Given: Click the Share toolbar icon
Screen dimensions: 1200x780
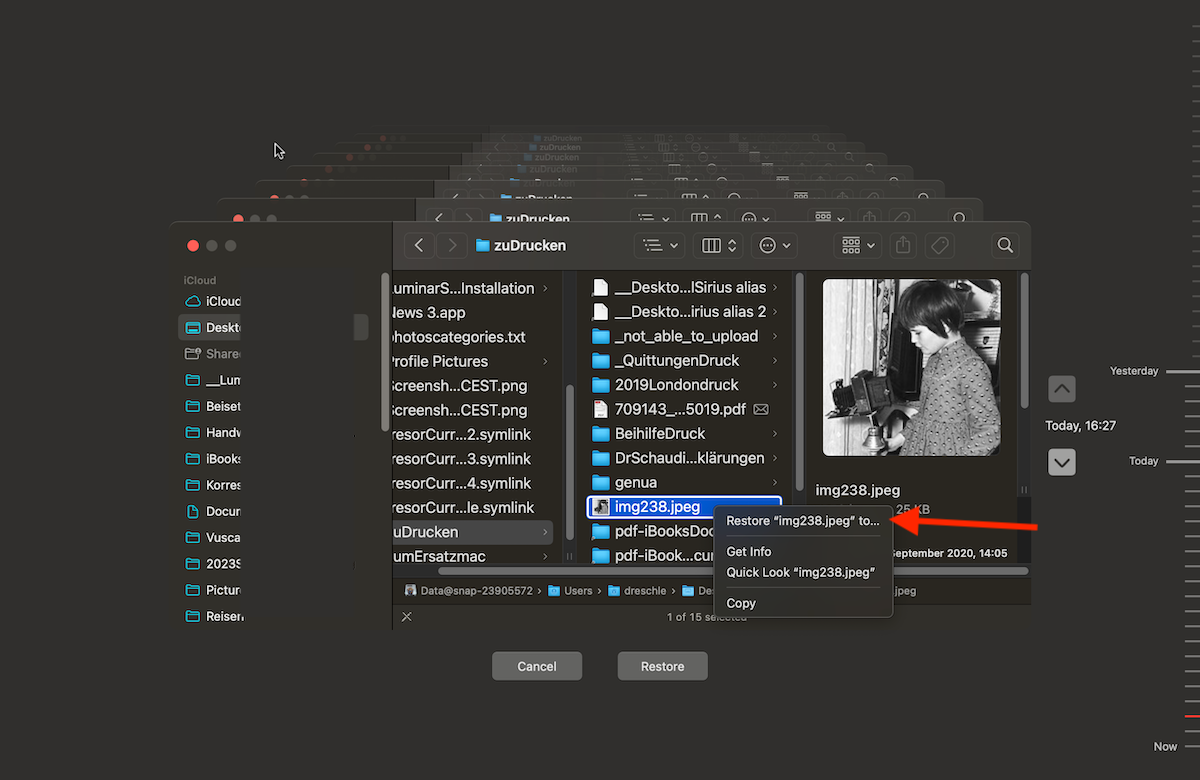Looking at the screenshot, I should pos(903,245).
